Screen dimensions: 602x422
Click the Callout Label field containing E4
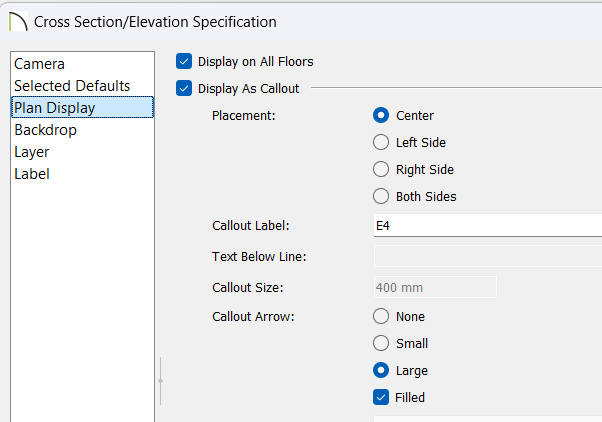pos(488,225)
